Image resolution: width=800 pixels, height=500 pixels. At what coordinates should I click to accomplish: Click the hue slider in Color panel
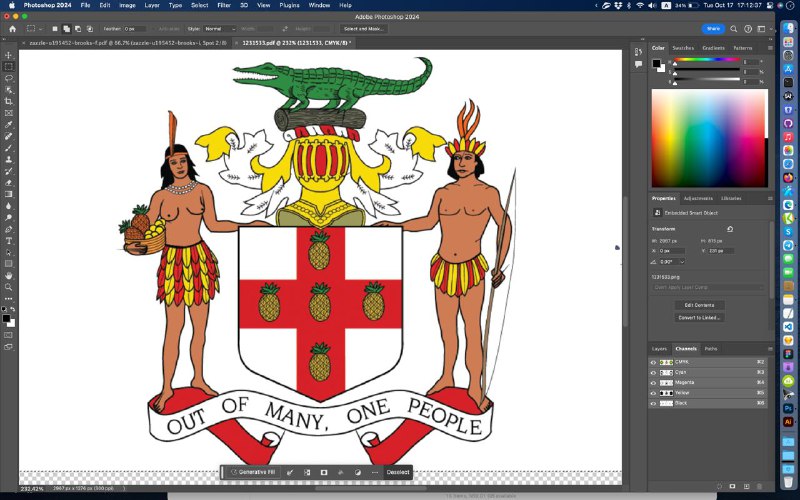pos(707,60)
